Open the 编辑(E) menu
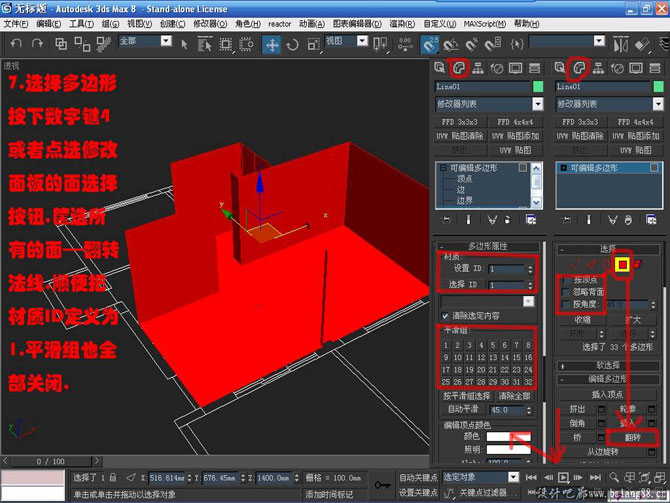 [49, 24]
